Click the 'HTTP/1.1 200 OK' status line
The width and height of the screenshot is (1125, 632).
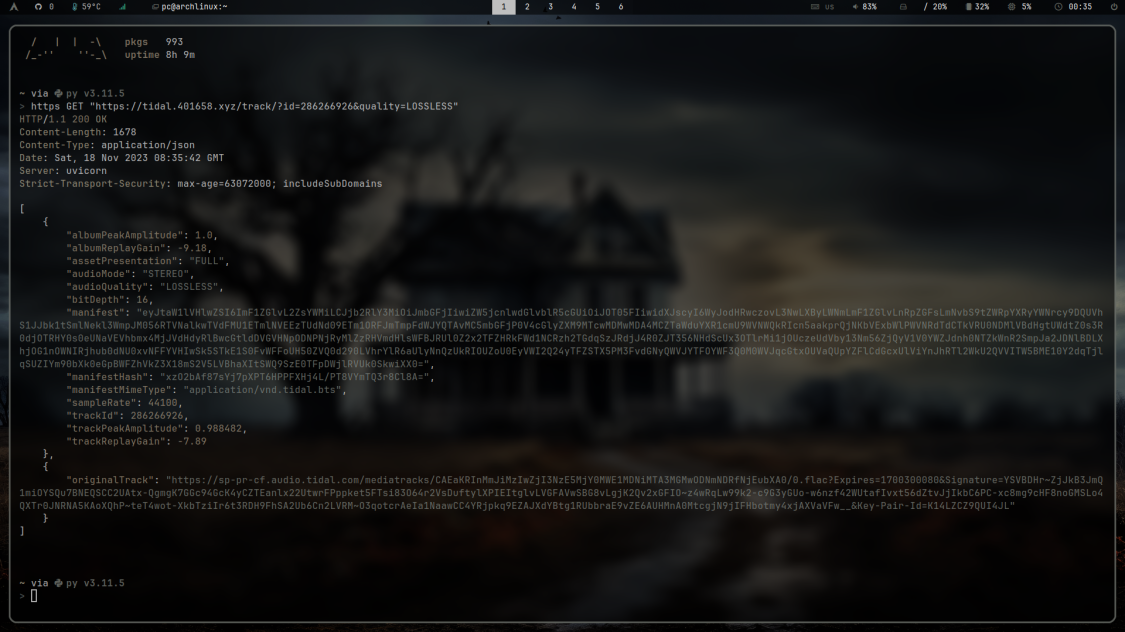(63, 119)
